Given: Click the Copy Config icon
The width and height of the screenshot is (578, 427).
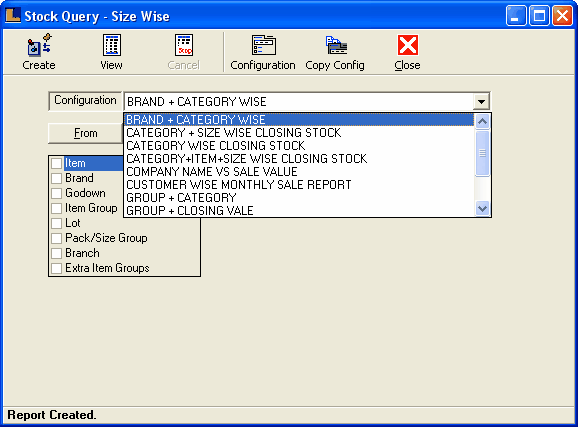Looking at the screenshot, I should [x=336, y=45].
